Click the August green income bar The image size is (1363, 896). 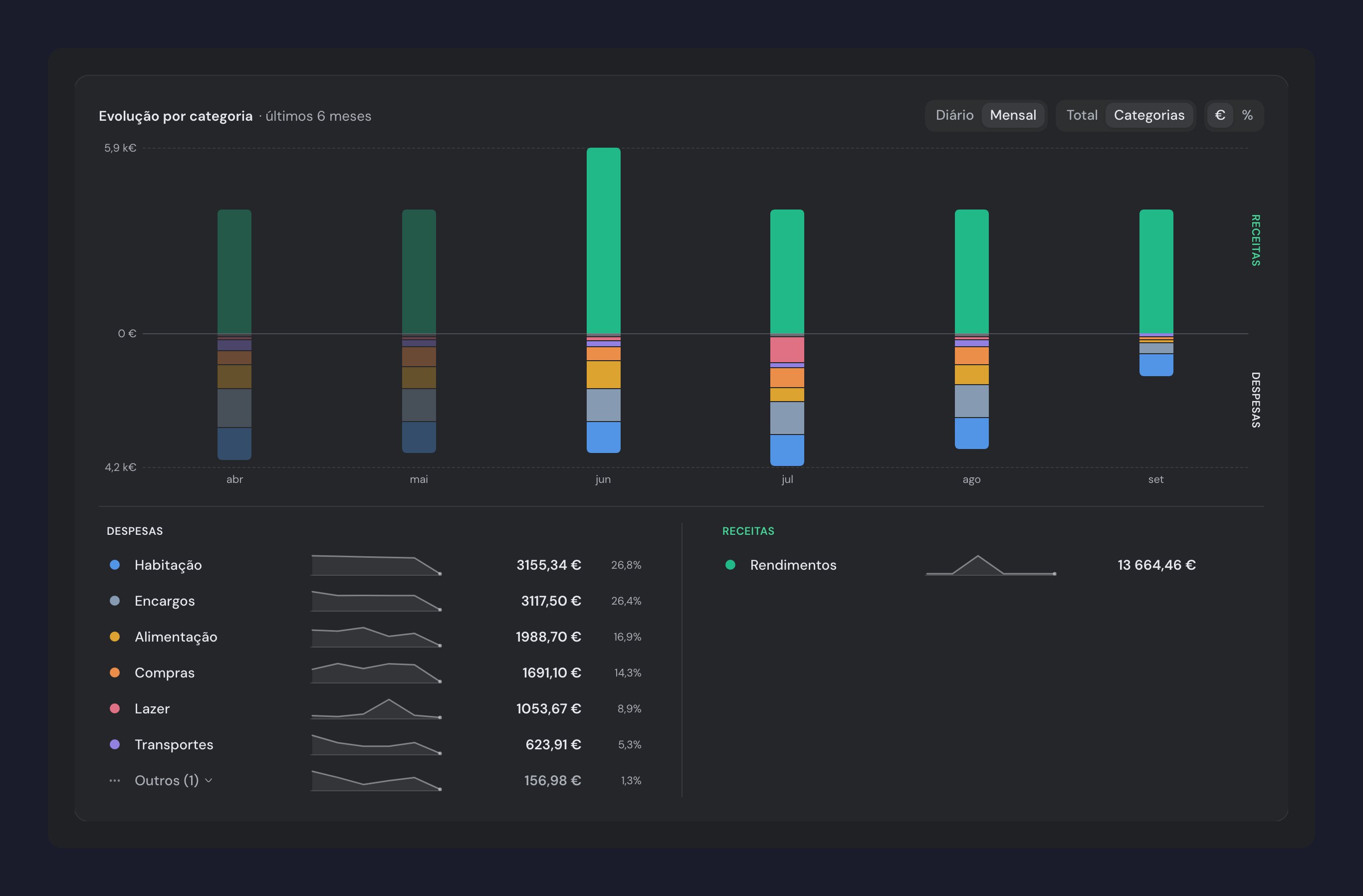tap(971, 271)
